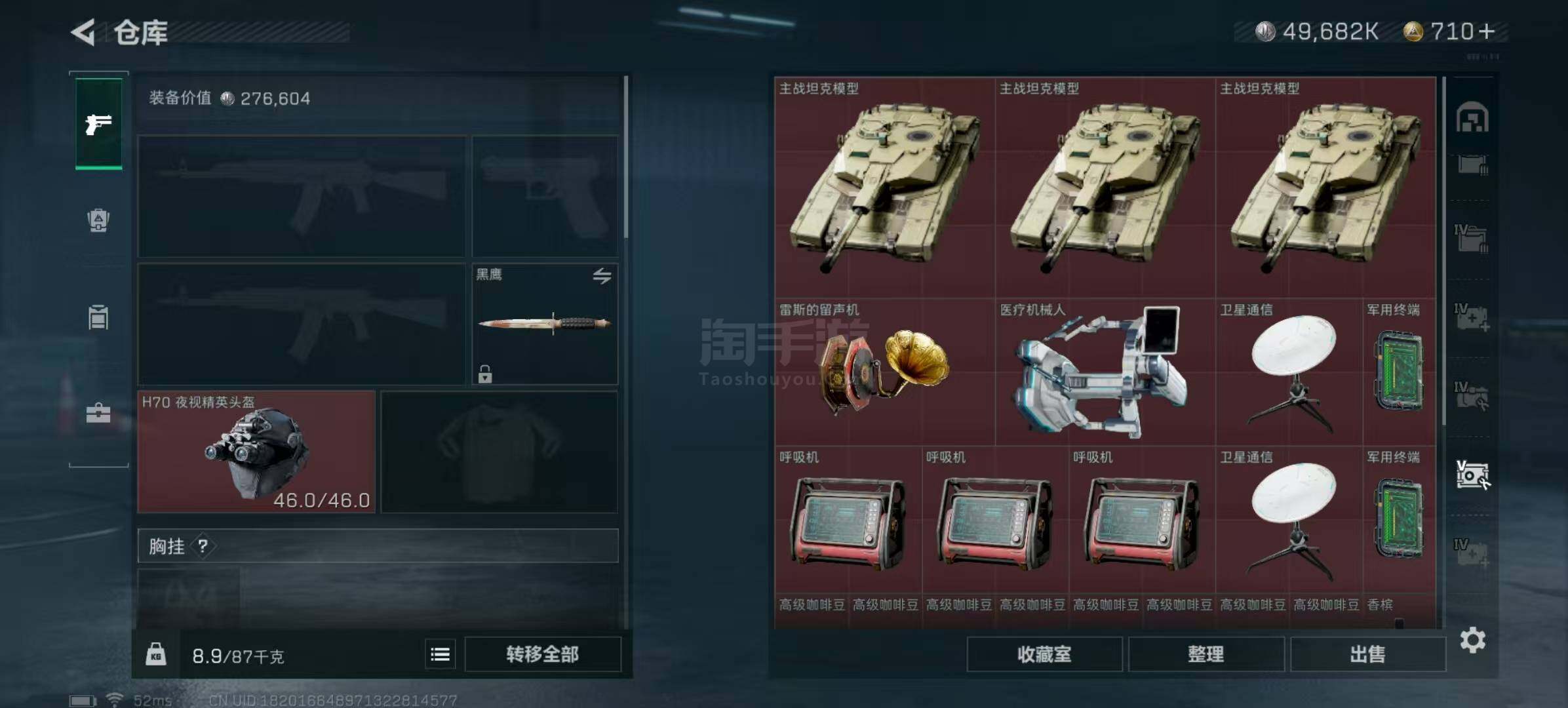Select the H70 夜视精英头盔 helmet slot
Image resolution: width=1568 pixels, height=708 pixels.
(256, 452)
